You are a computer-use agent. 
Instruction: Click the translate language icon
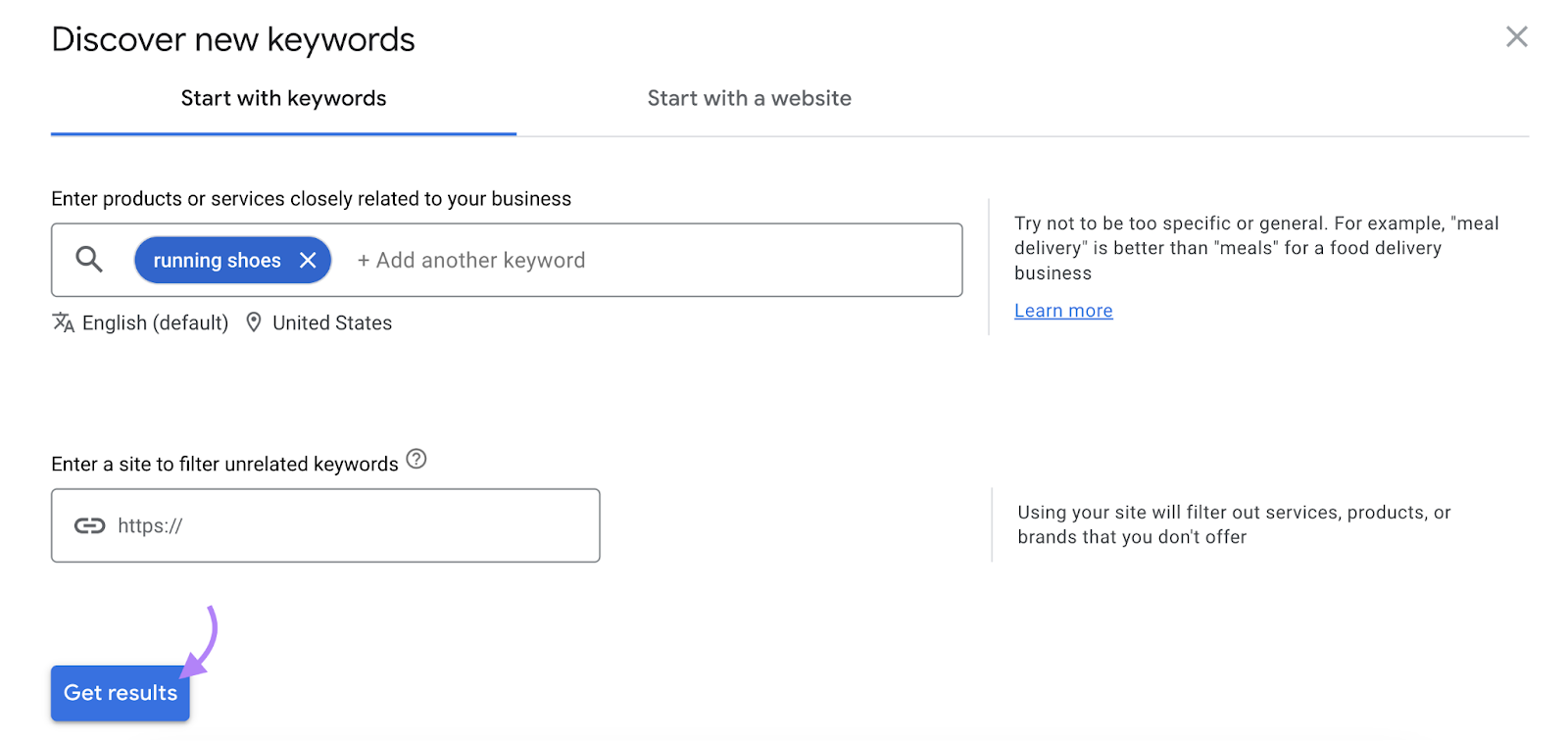click(x=64, y=322)
